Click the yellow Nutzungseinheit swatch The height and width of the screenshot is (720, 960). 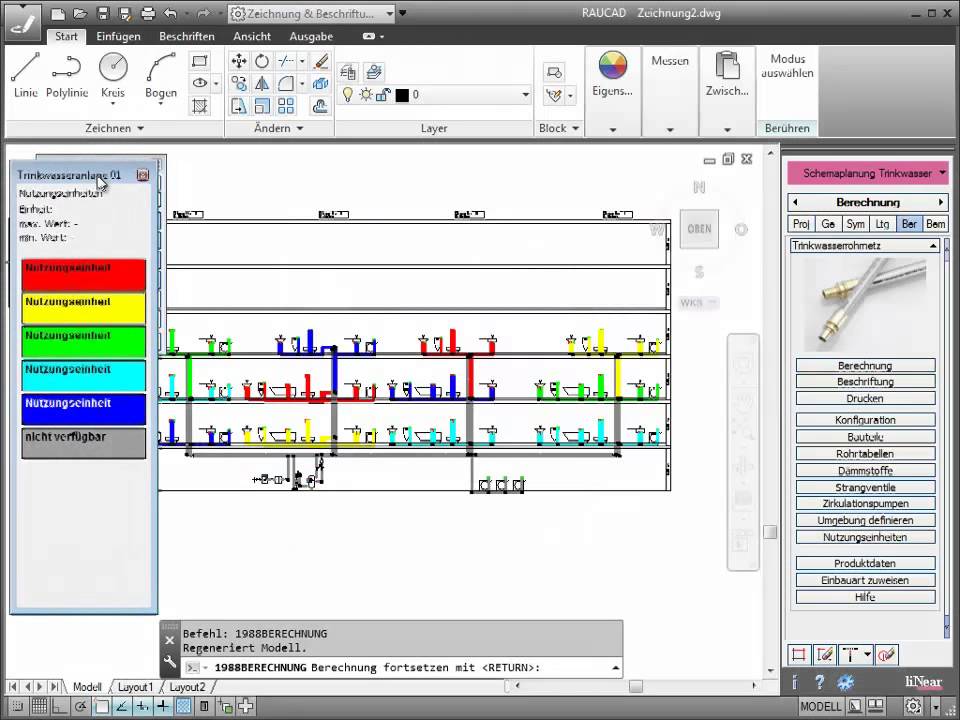pyautogui.click(x=84, y=308)
